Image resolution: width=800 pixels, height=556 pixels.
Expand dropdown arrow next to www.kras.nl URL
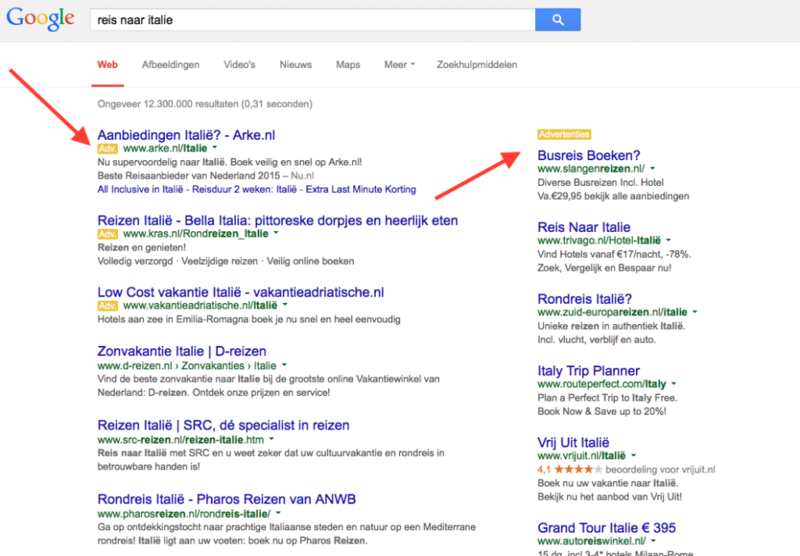[x=276, y=233]
